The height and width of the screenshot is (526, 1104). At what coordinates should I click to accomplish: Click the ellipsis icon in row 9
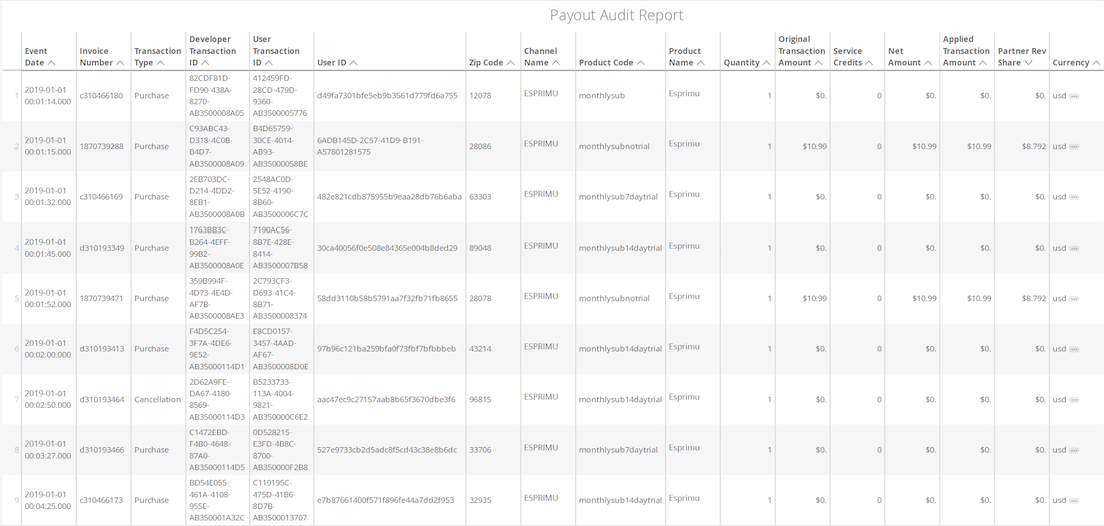pyautogui.click(x=1074, y=501)
